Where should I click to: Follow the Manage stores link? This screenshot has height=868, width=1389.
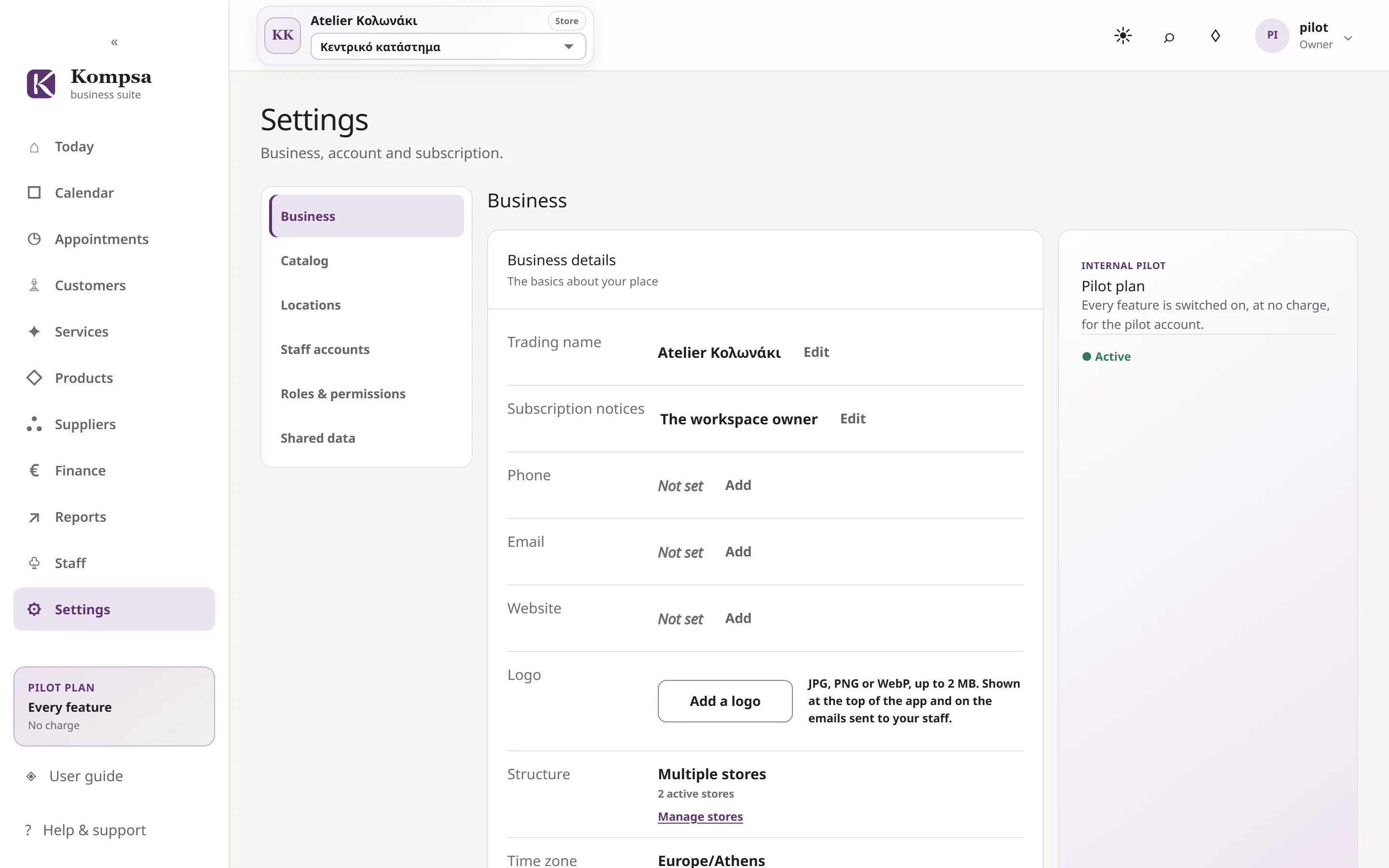(700, 816)
